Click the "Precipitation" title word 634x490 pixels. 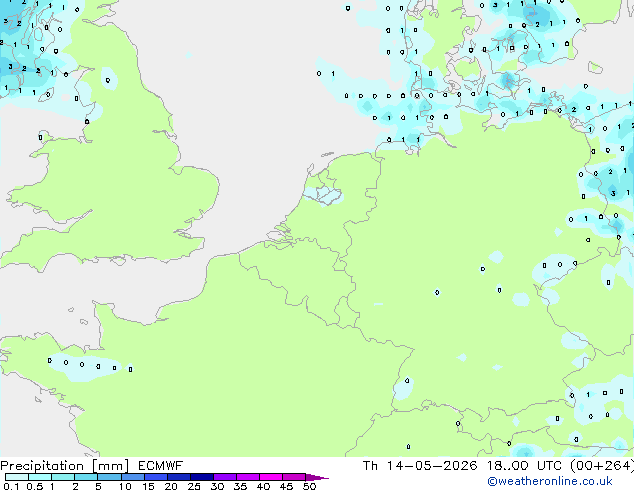(42, 466)
